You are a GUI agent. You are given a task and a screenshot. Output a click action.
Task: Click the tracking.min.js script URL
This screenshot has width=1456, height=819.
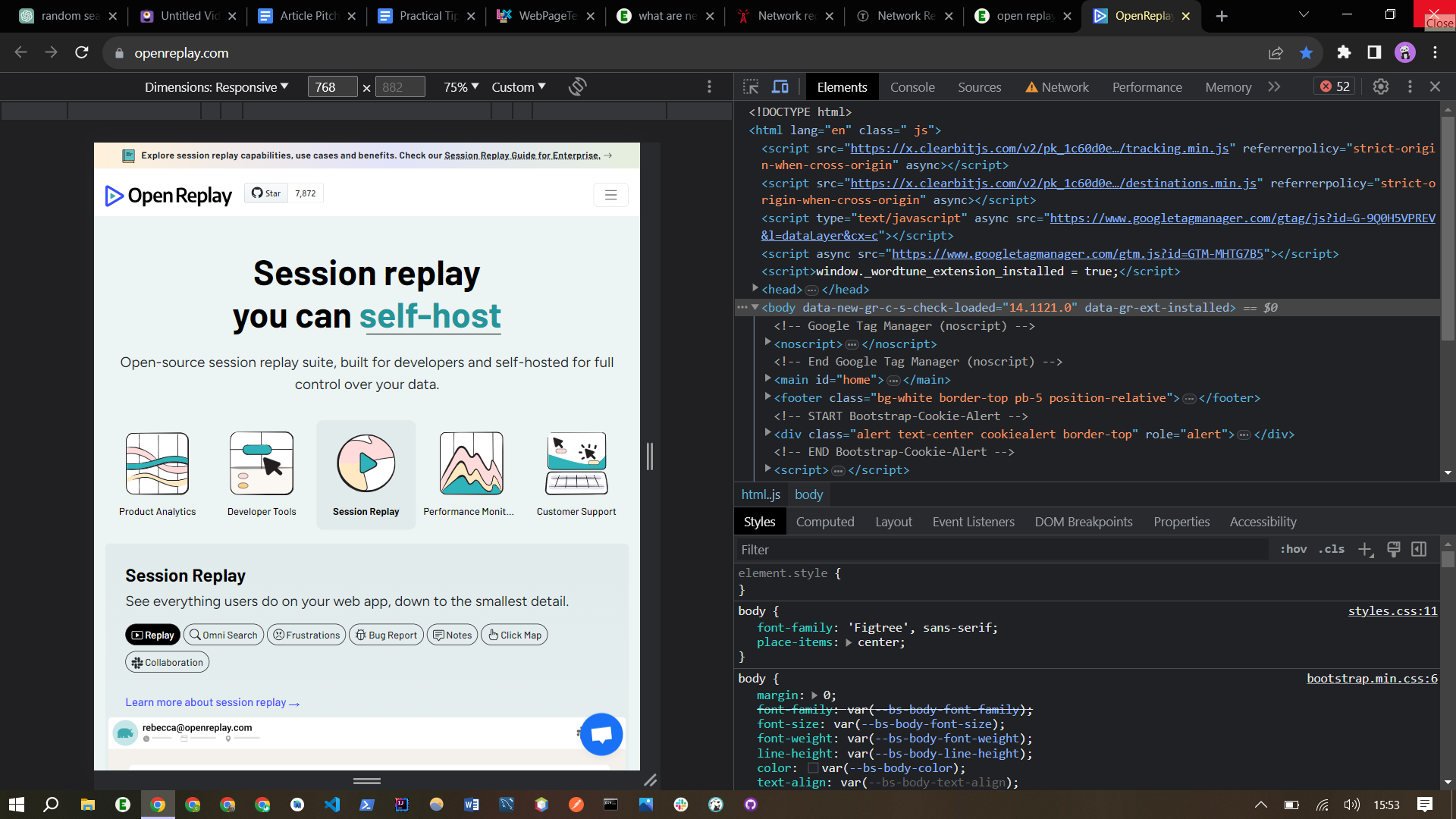pos(1040,149)
